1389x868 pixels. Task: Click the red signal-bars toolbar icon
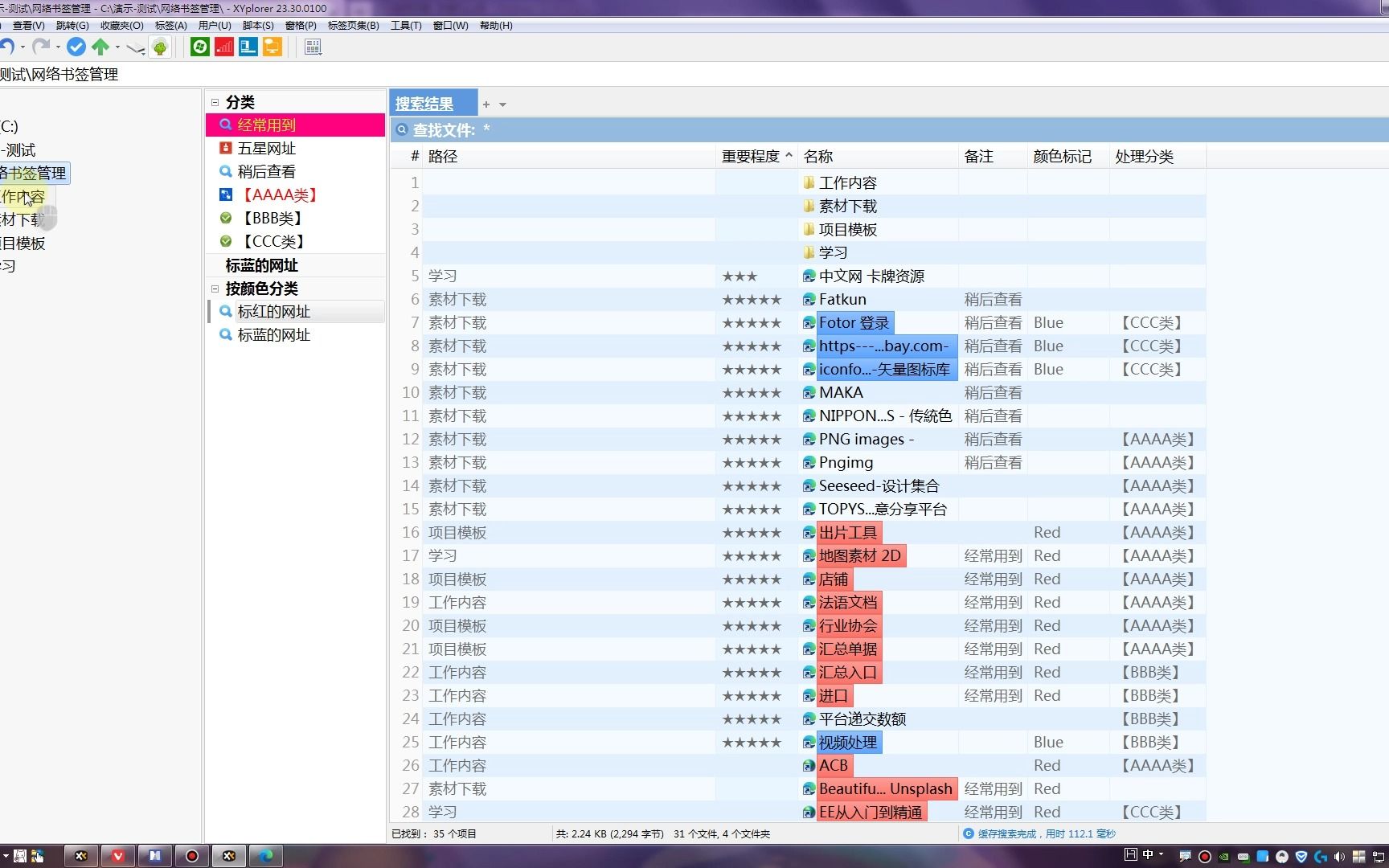point(224,47)
